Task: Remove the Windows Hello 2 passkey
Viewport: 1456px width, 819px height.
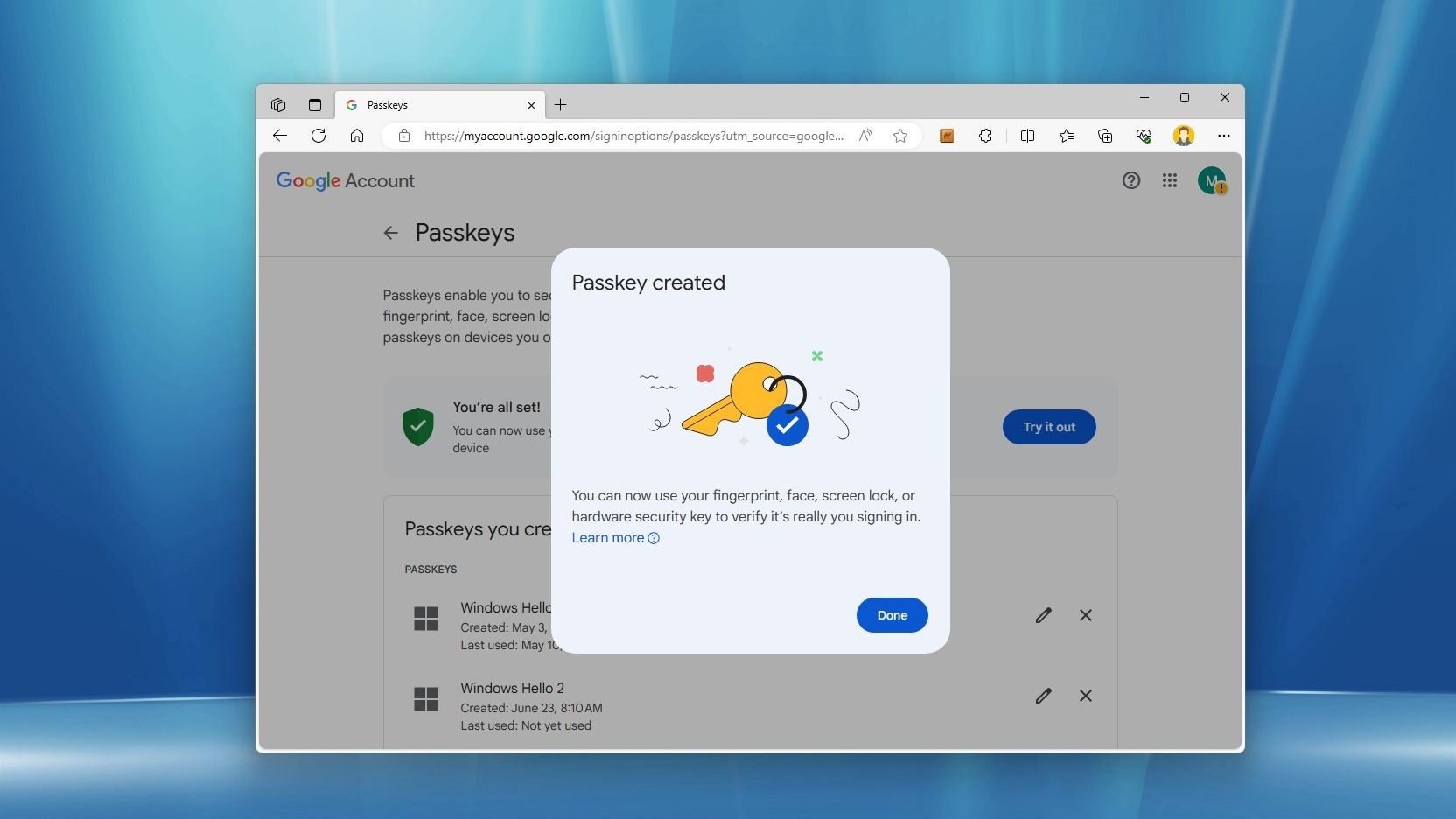Action: 1085,696
